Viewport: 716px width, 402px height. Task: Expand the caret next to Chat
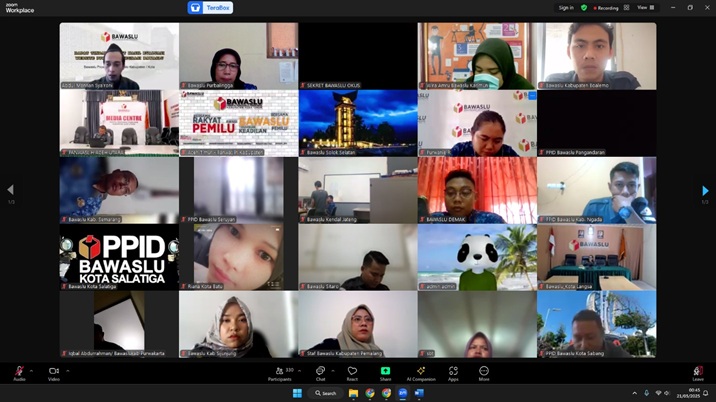(332, 370)
